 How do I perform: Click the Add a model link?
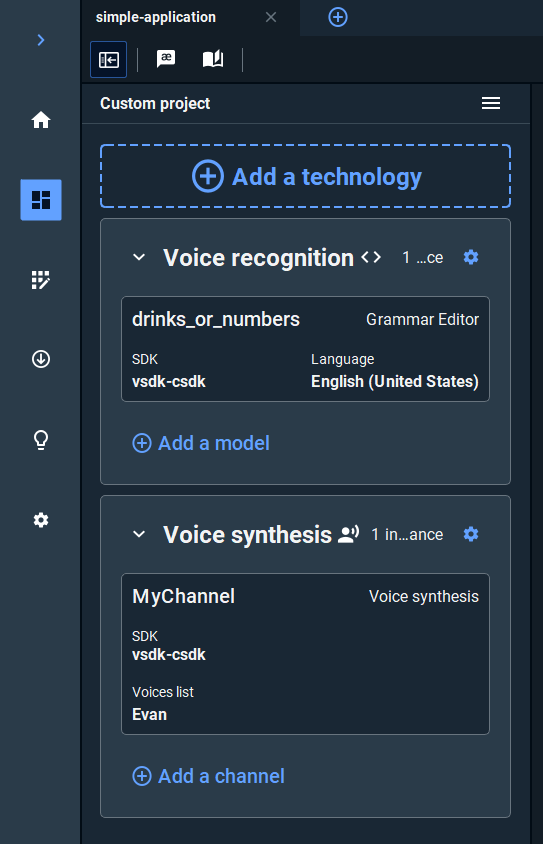(x=201, y=443)
